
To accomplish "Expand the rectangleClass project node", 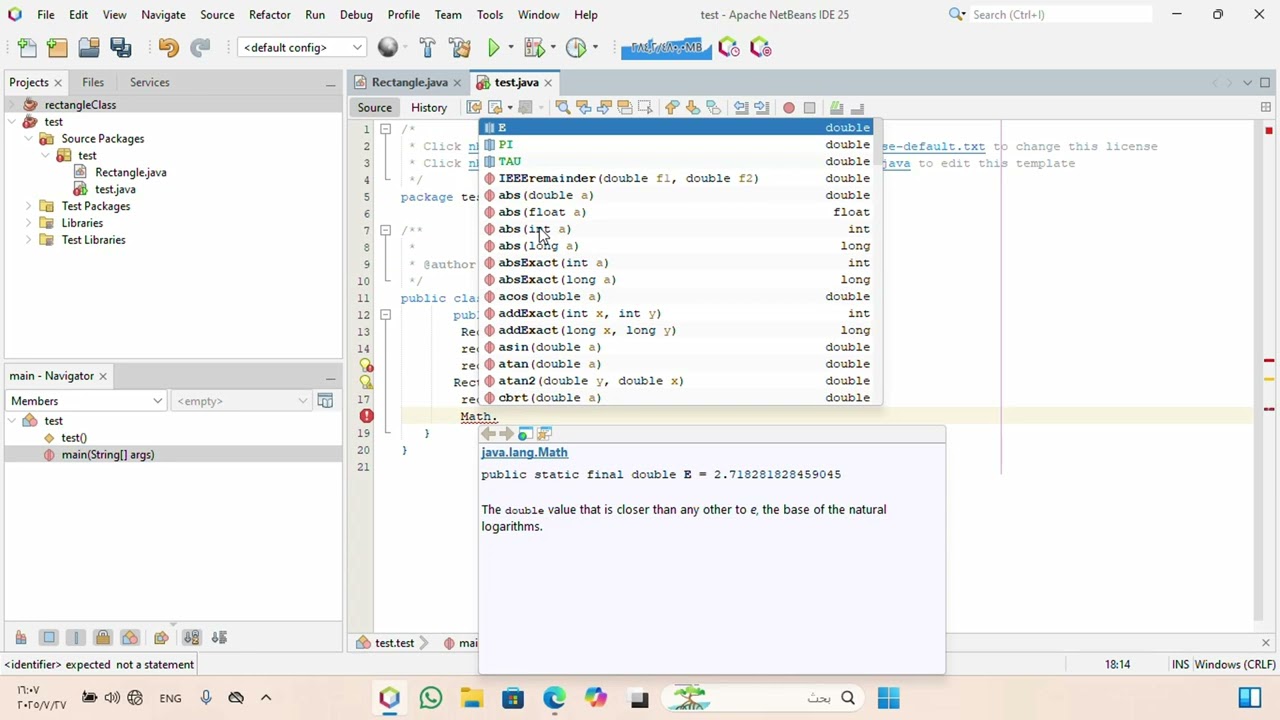I will tap(11, 105).
